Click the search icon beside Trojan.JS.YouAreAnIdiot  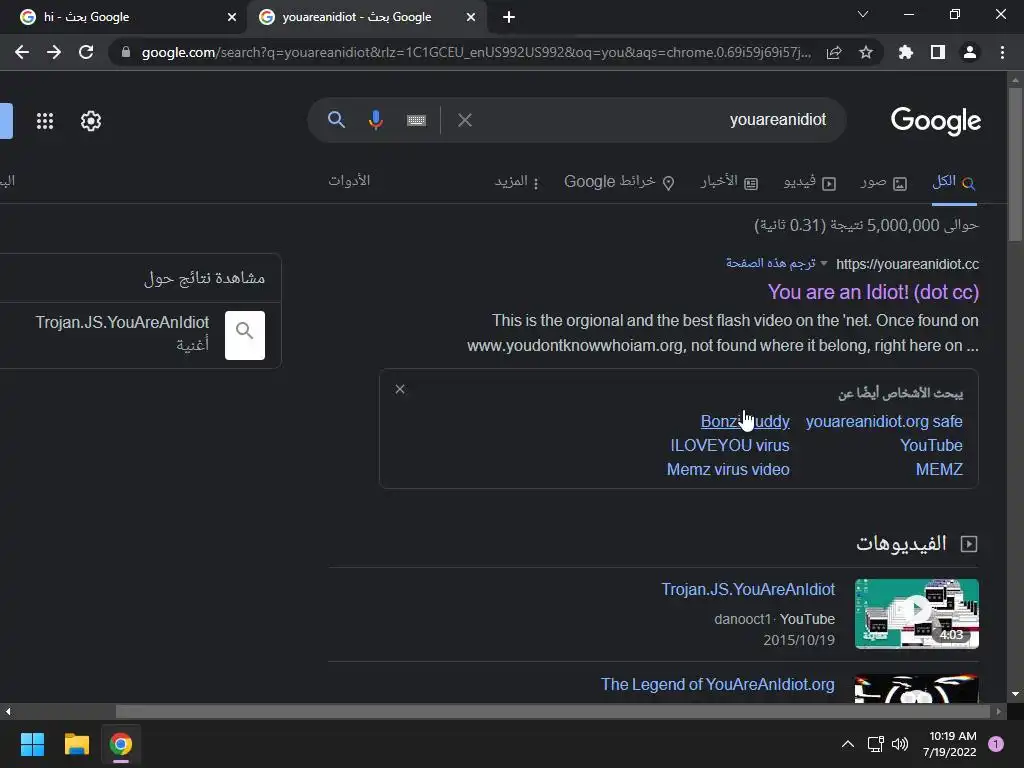click(245, 335)
